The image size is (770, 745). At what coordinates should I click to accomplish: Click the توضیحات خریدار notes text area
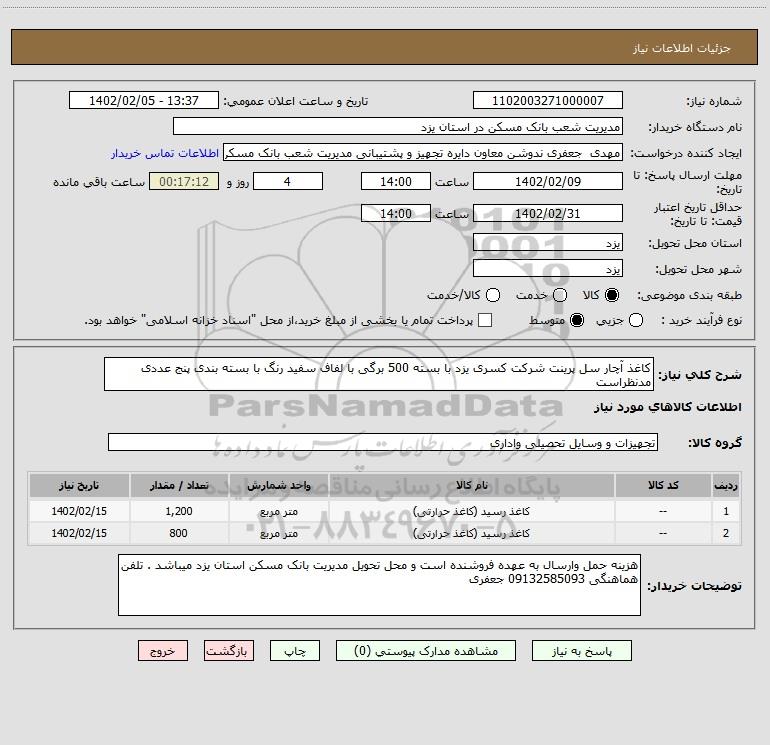coord(379,585)
